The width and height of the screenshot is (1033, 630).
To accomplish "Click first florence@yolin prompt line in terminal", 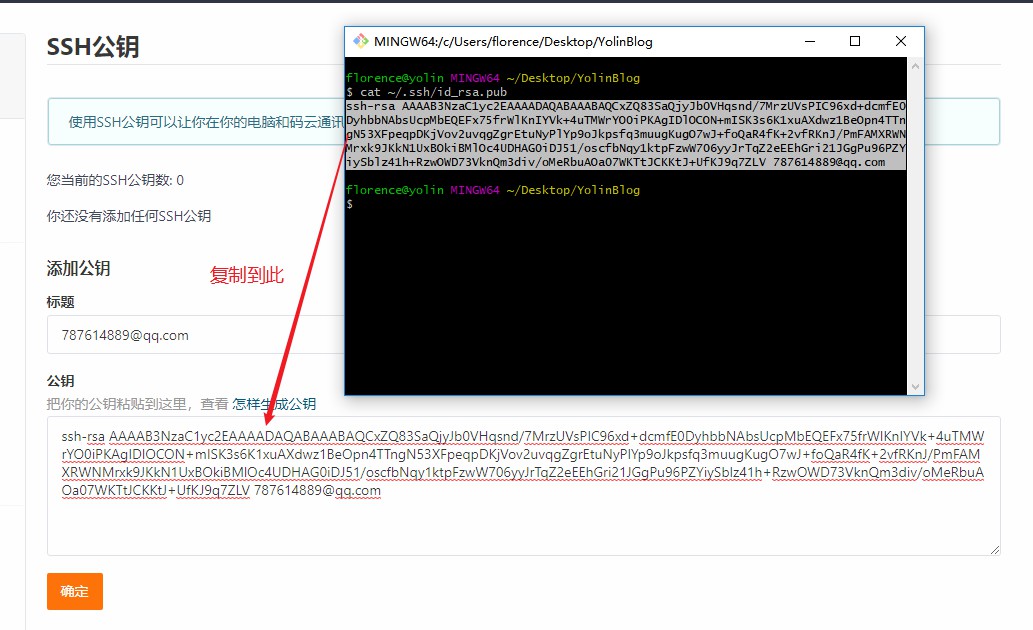I will pyautogui.click(x=493, y=78).
